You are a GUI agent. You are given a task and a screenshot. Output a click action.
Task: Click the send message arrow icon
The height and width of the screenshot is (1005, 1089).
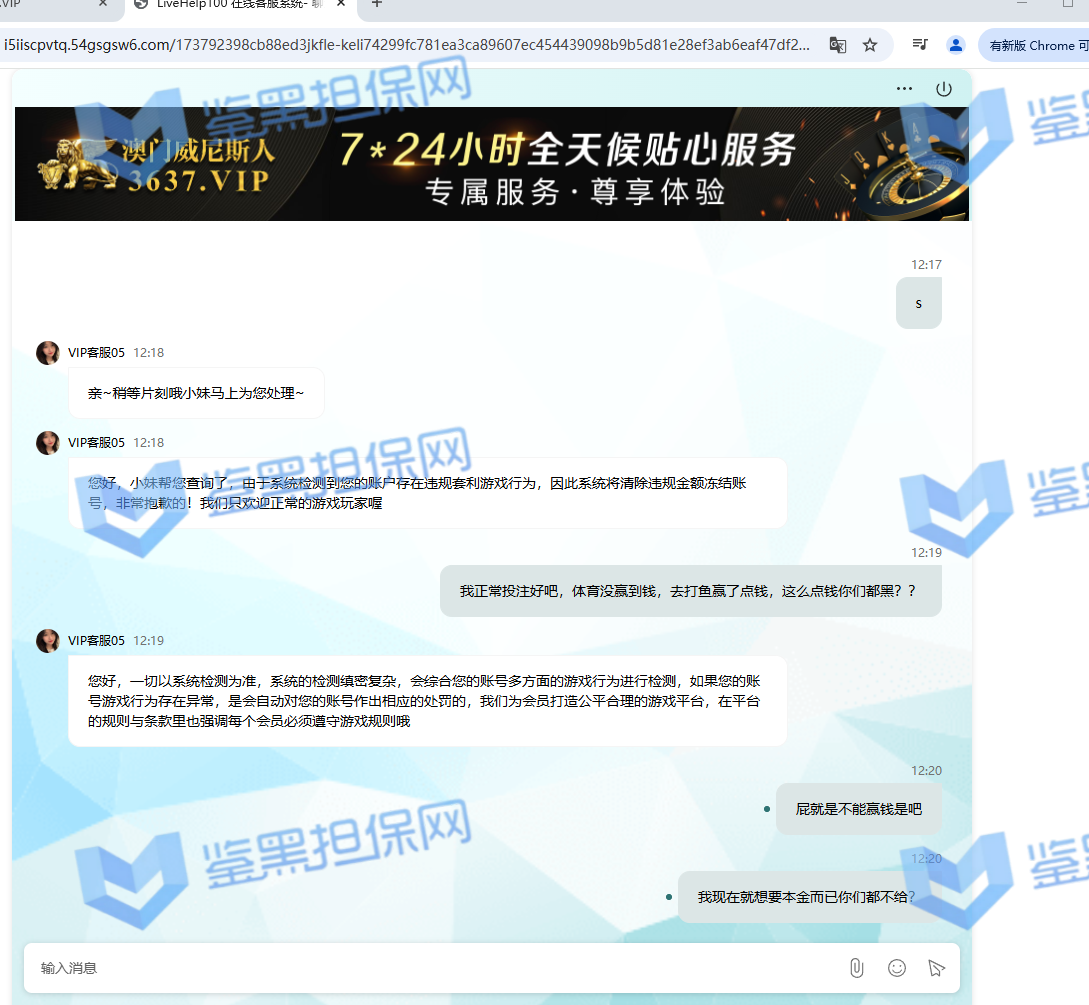click(936, 967)
